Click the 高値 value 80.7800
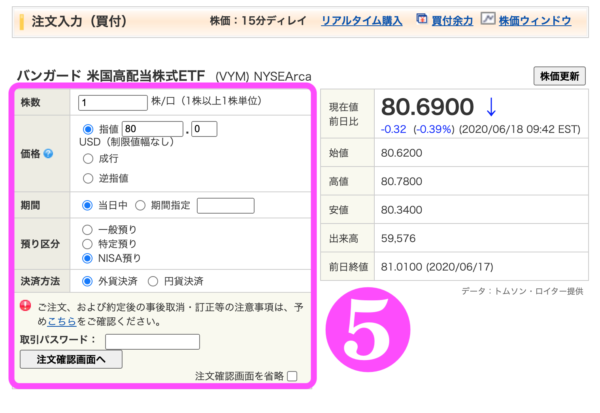Viewport: 600px width, 413px height. [x=401, y=181]
